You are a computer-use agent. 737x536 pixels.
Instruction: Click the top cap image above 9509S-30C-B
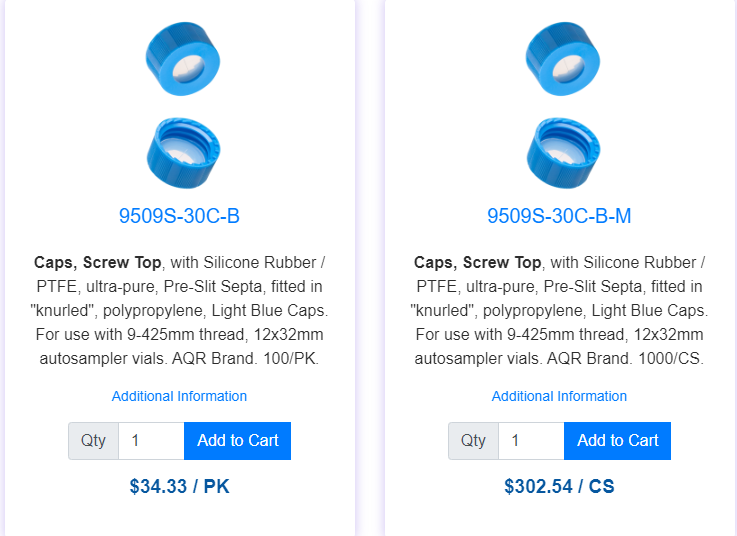[179, 60]
